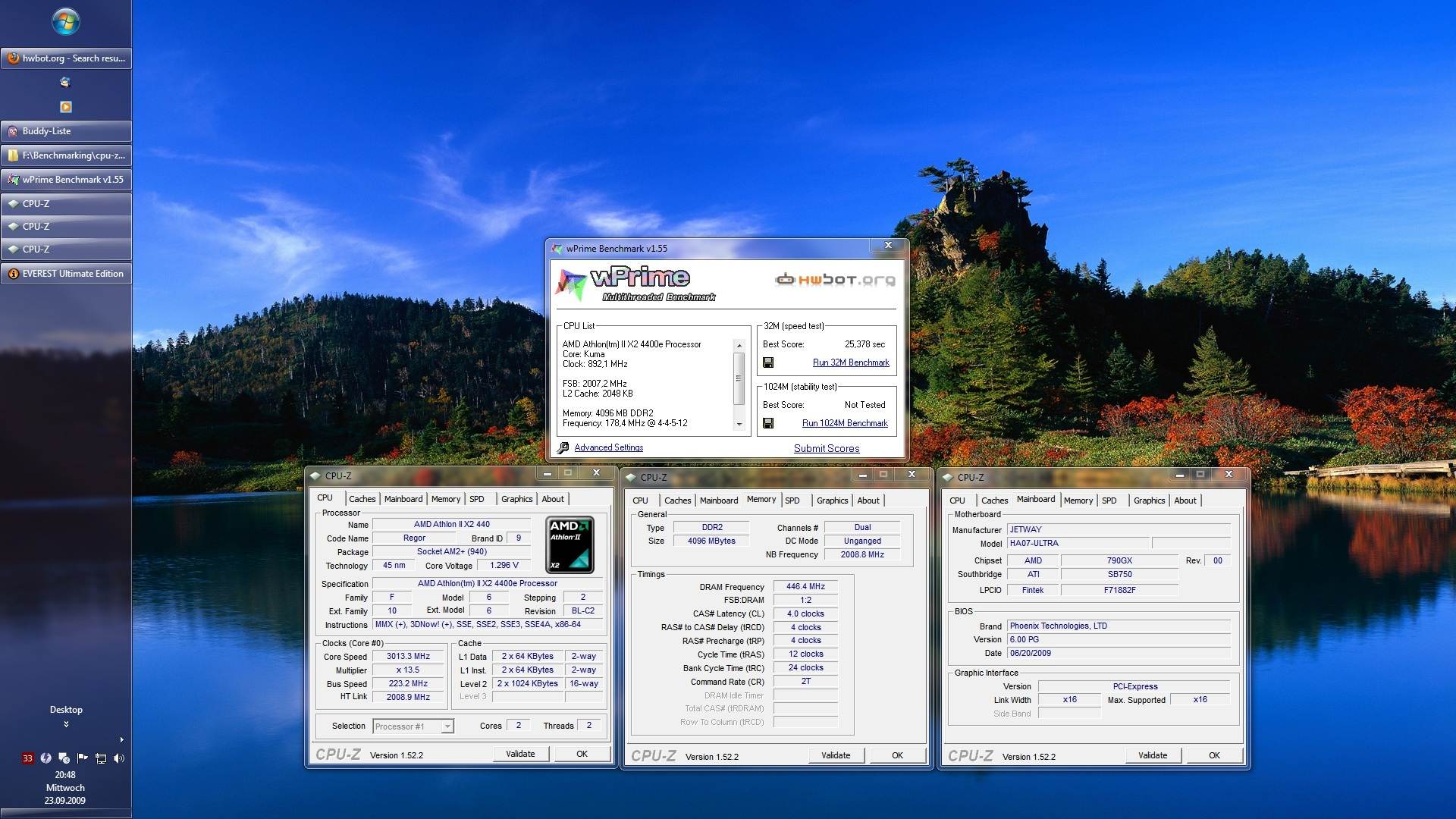Open the Selection Processor #1 dropdown
This screenshot has height=819, width=1456.
click(447, 726)
